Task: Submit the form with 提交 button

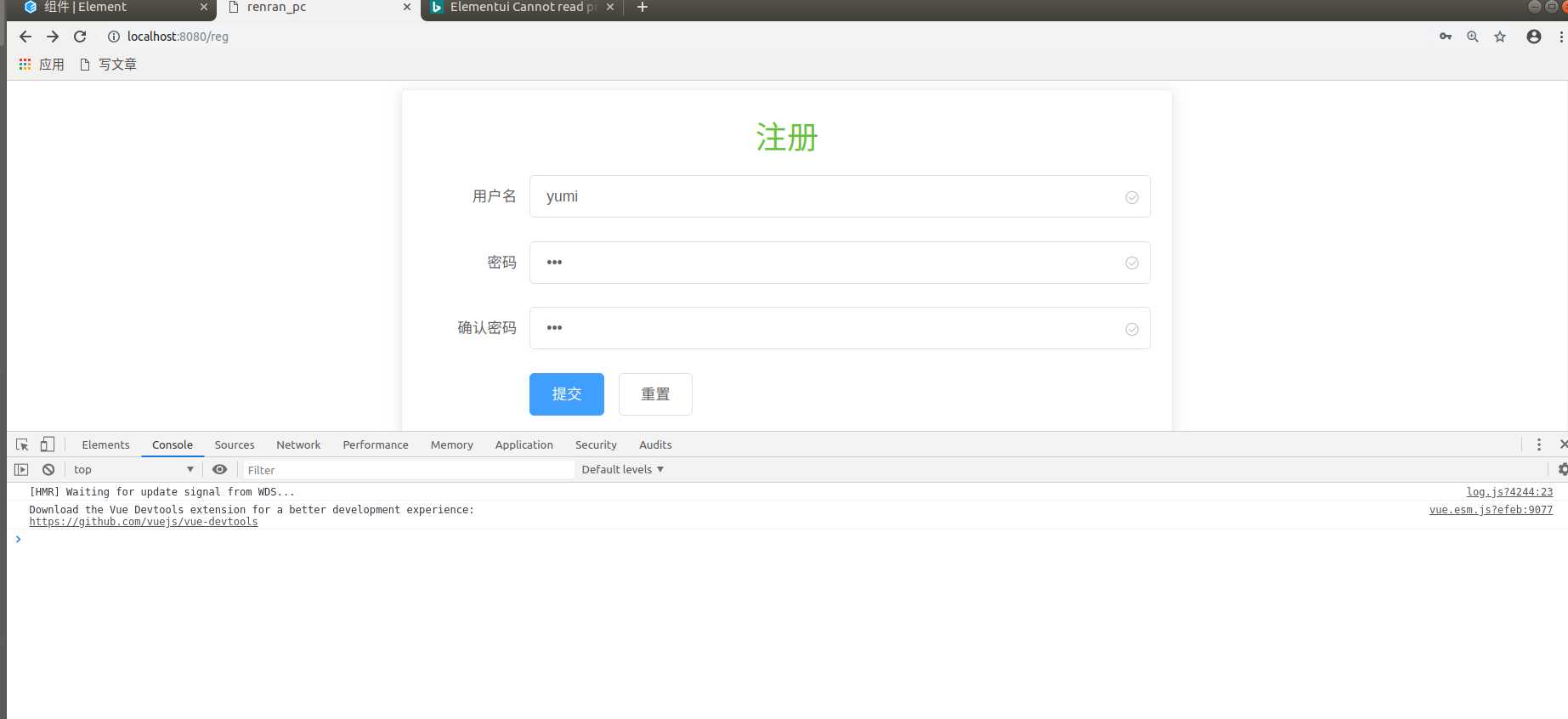Action: (x=567, y=394)
